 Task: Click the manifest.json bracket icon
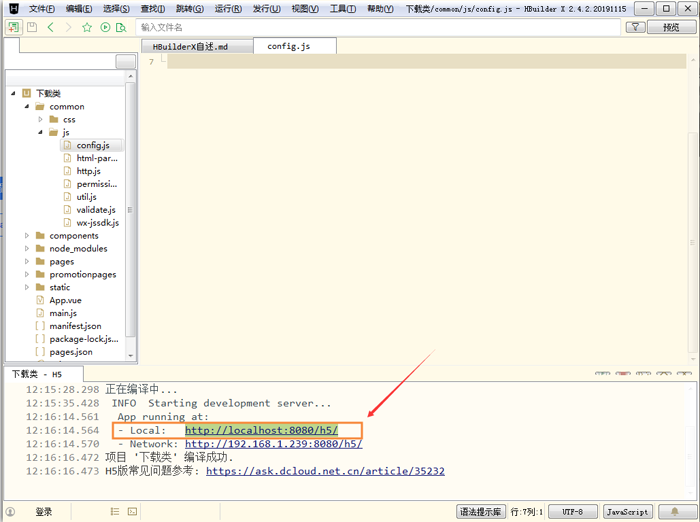[40, 326]
